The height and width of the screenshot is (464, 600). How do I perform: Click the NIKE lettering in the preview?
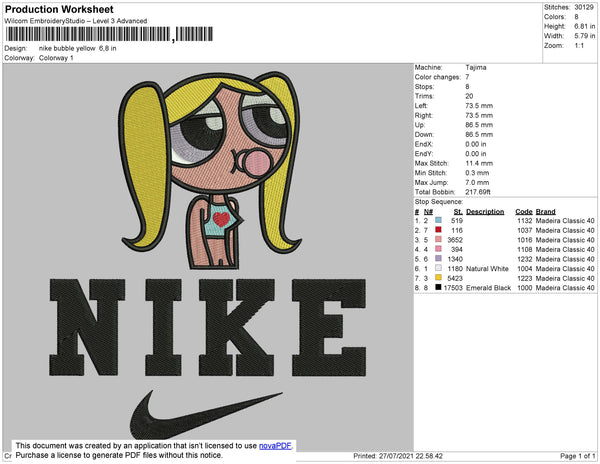208,327
